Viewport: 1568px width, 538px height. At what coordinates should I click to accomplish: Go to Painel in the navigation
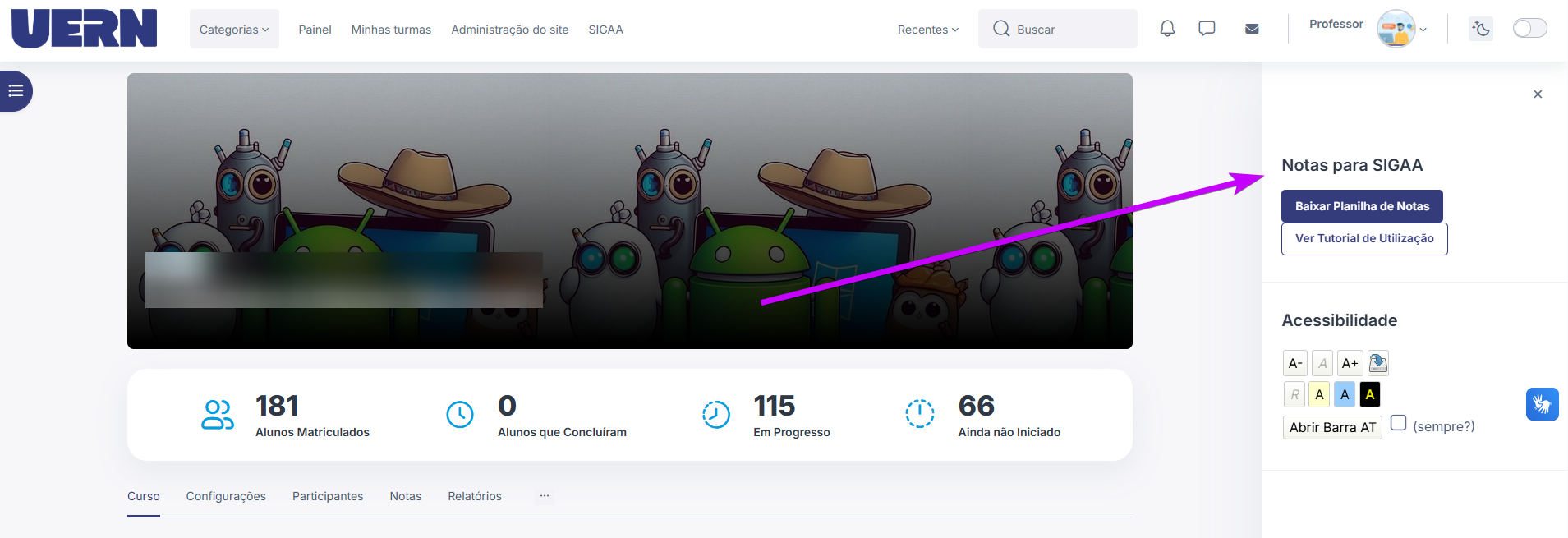pos(315,30)
